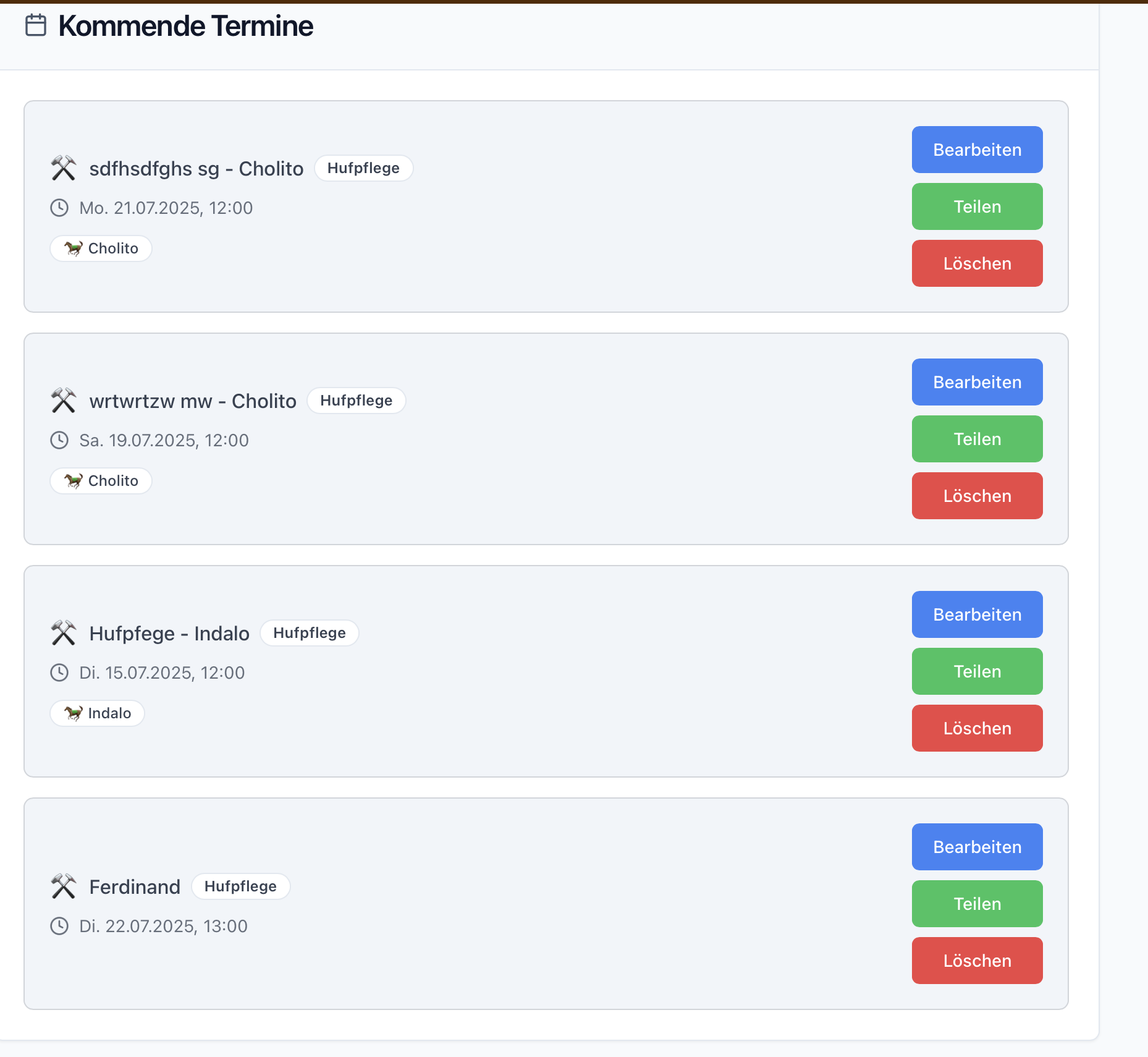
Task: Click the hammer icon next to Ferdinand
Action: tap(63, 886)
